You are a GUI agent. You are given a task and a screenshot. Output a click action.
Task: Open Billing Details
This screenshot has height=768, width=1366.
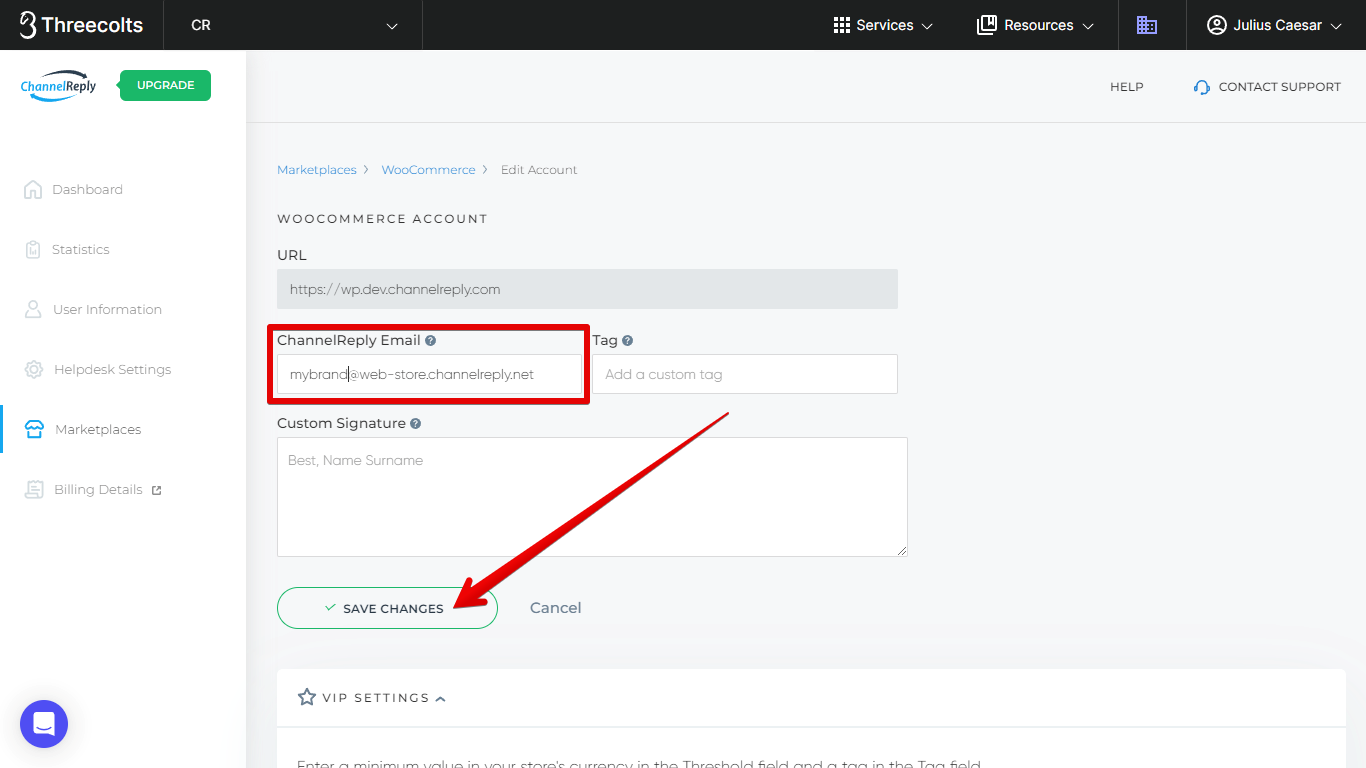98,489
